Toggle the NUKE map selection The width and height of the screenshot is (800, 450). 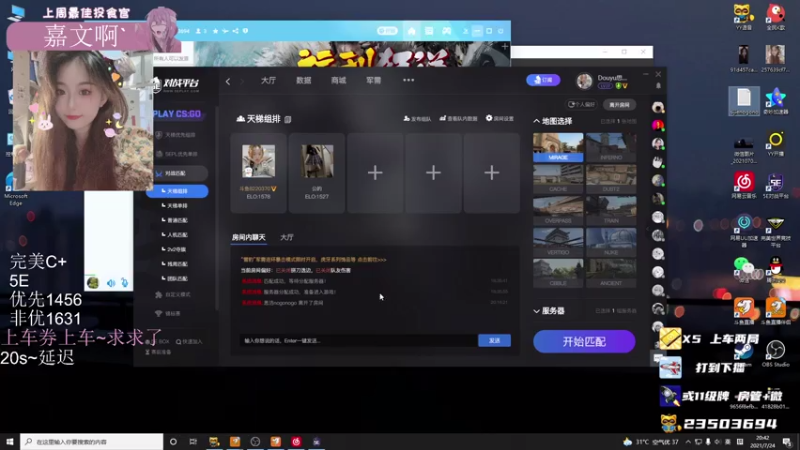(611, 242)
